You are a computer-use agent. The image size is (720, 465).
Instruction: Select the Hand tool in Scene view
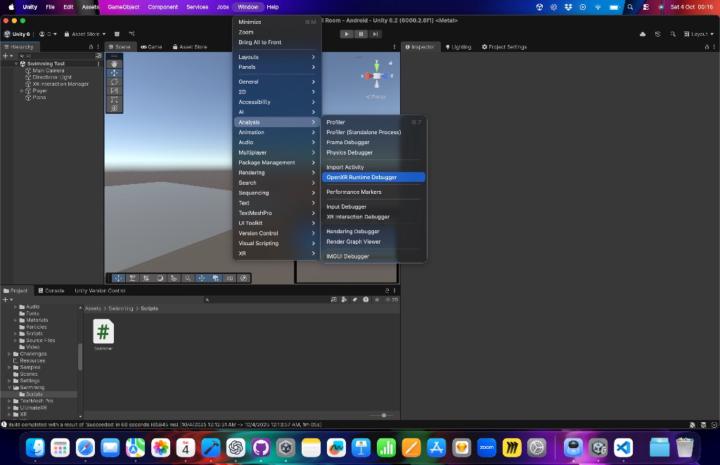[x=114, y=63]
